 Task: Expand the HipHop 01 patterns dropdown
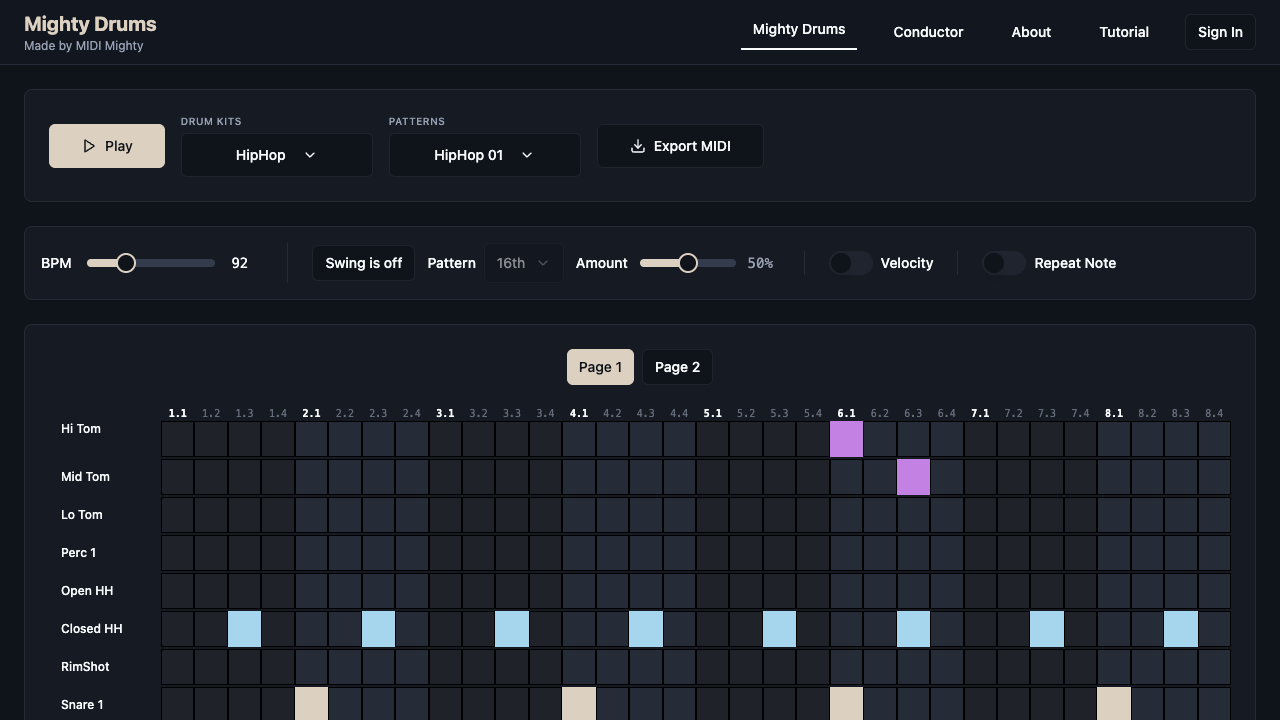485,155
